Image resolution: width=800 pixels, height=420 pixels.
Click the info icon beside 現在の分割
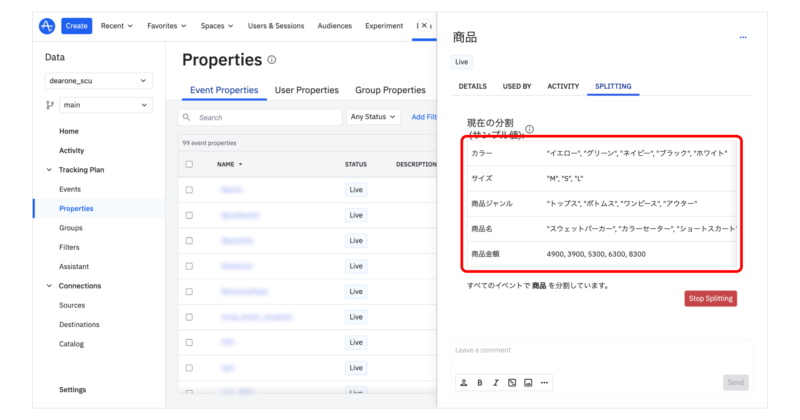point(529,128)
